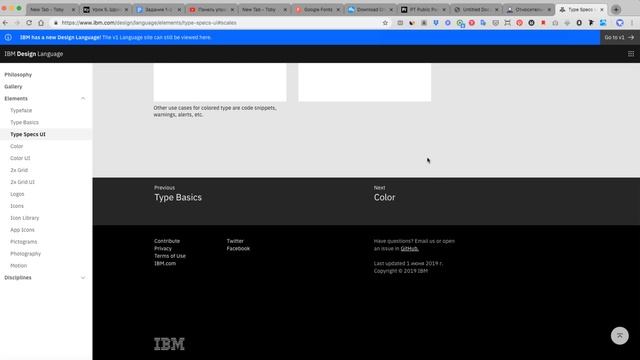Go to Previous page Type Basics

178,193
